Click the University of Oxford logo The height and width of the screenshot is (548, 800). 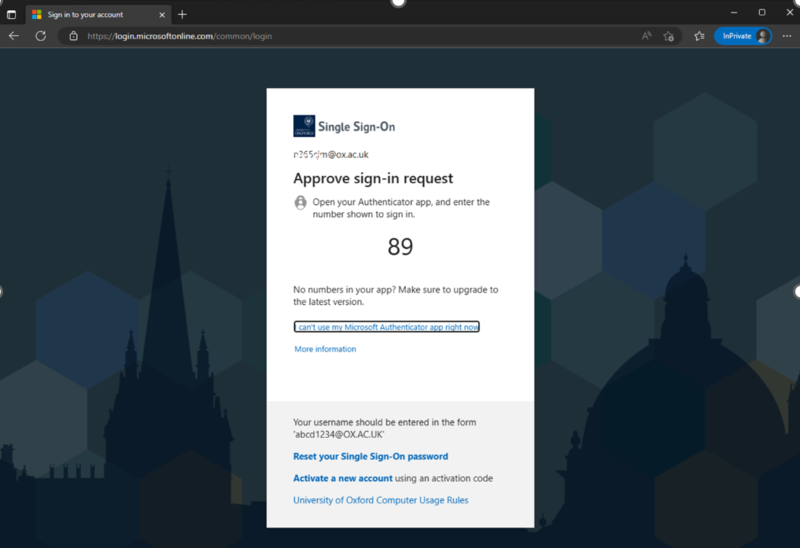click(x=304, y=126)
